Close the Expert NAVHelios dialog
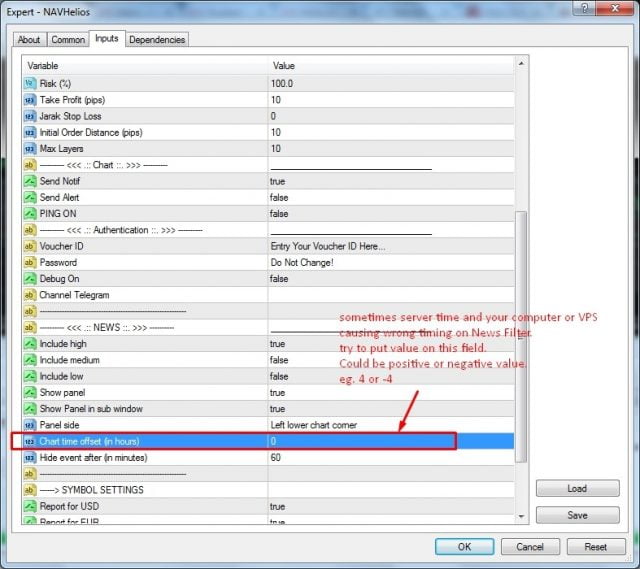Screen dimensions: 640x569 [616, 8]
